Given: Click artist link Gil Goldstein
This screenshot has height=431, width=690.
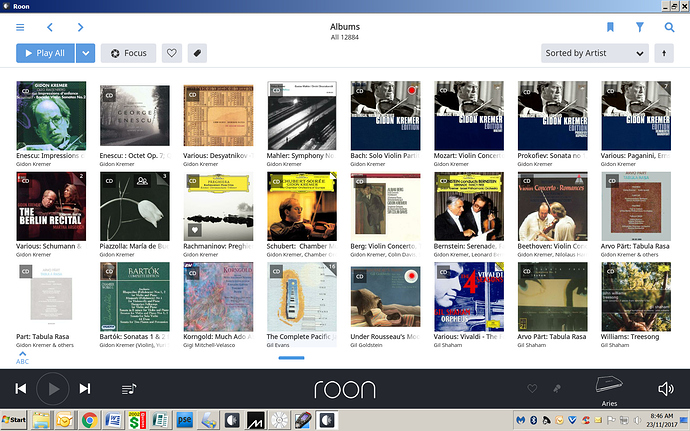Looking at the screenshot, I should pos(366,345).
